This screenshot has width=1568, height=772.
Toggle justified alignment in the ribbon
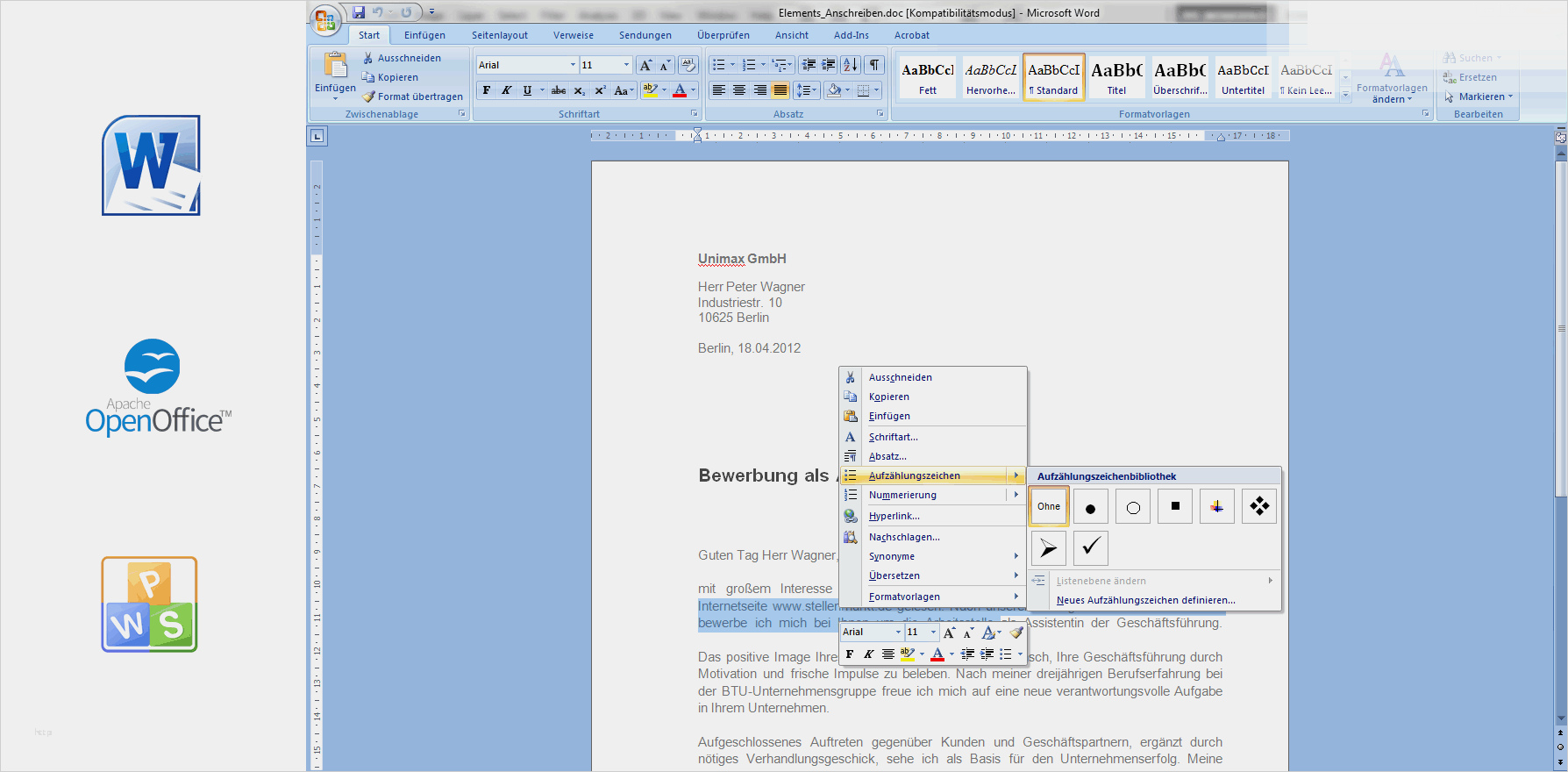[x=780, y=90]
